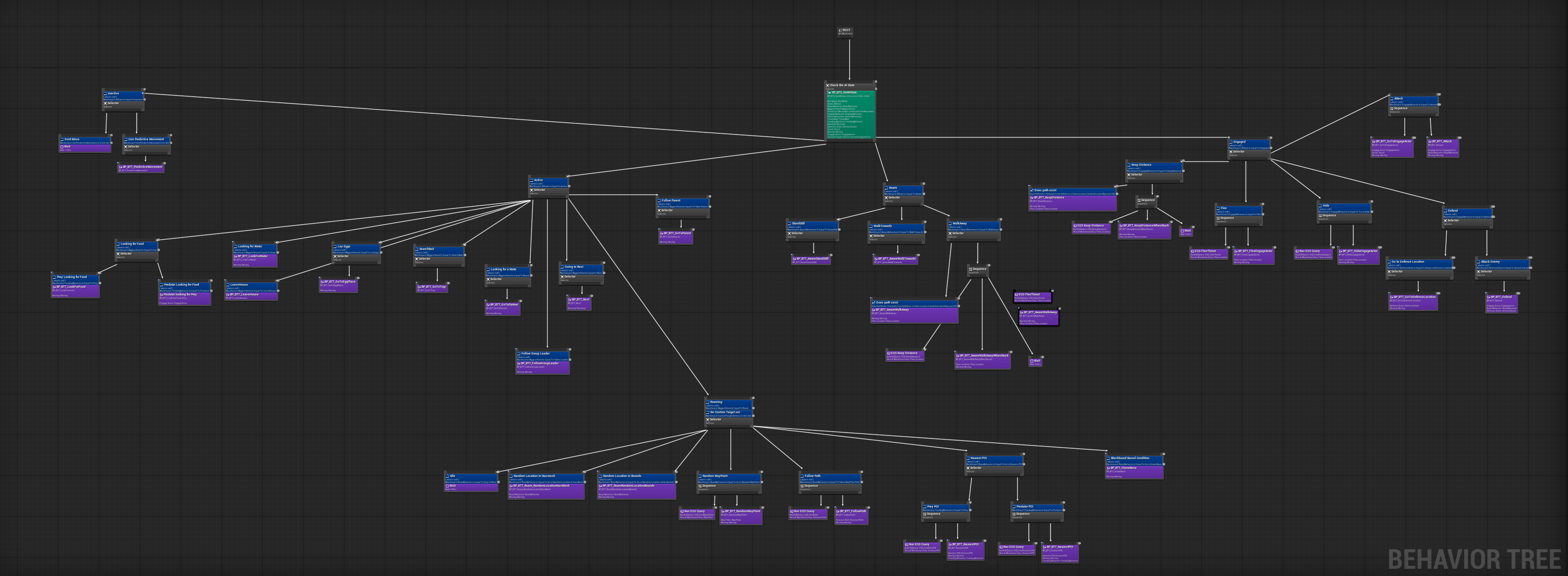
Task: Select the BP_BTT_Defend task node
Action: [1501, 304]
